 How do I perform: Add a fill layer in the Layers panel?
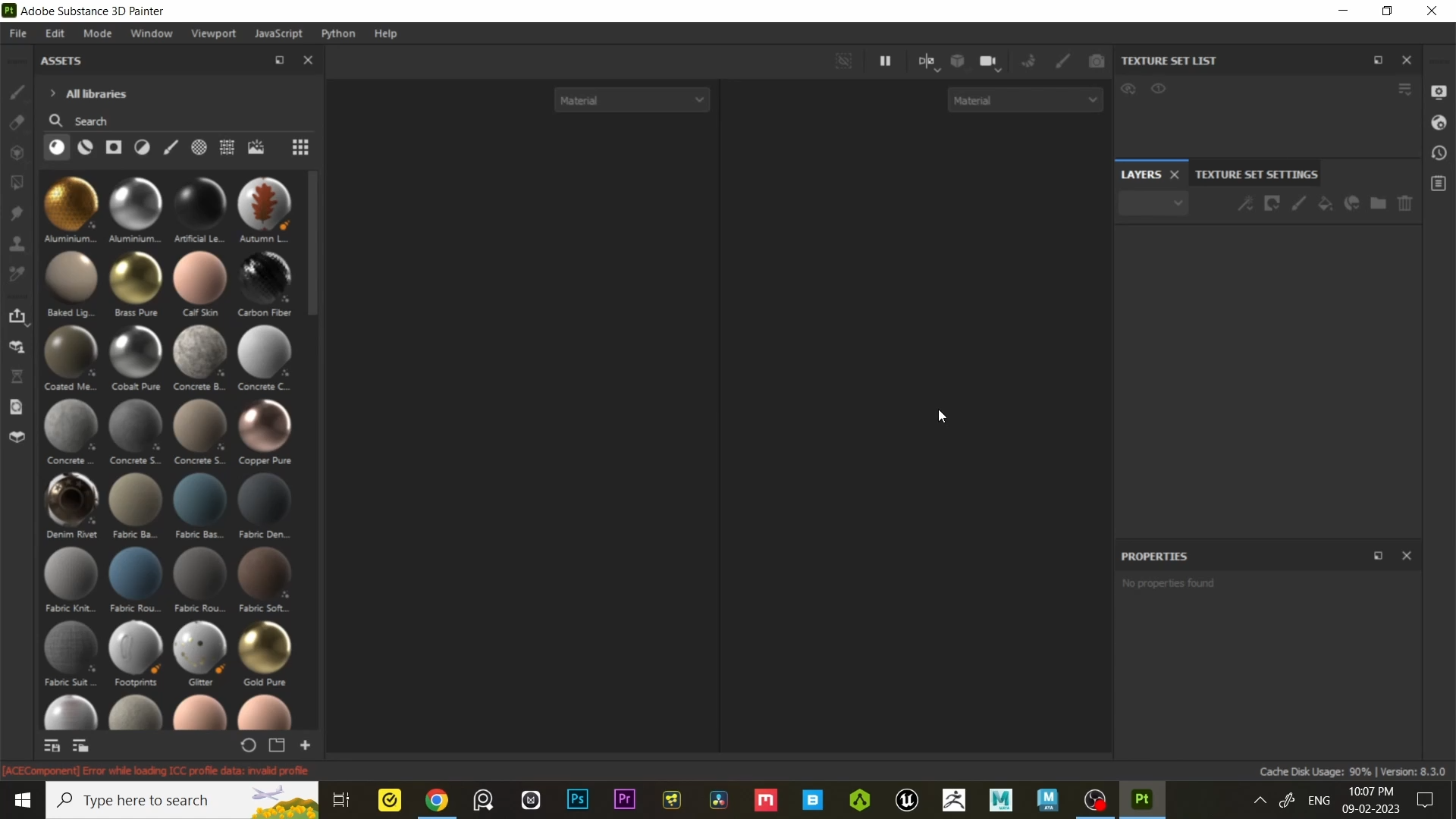[x=1326, y=203]
